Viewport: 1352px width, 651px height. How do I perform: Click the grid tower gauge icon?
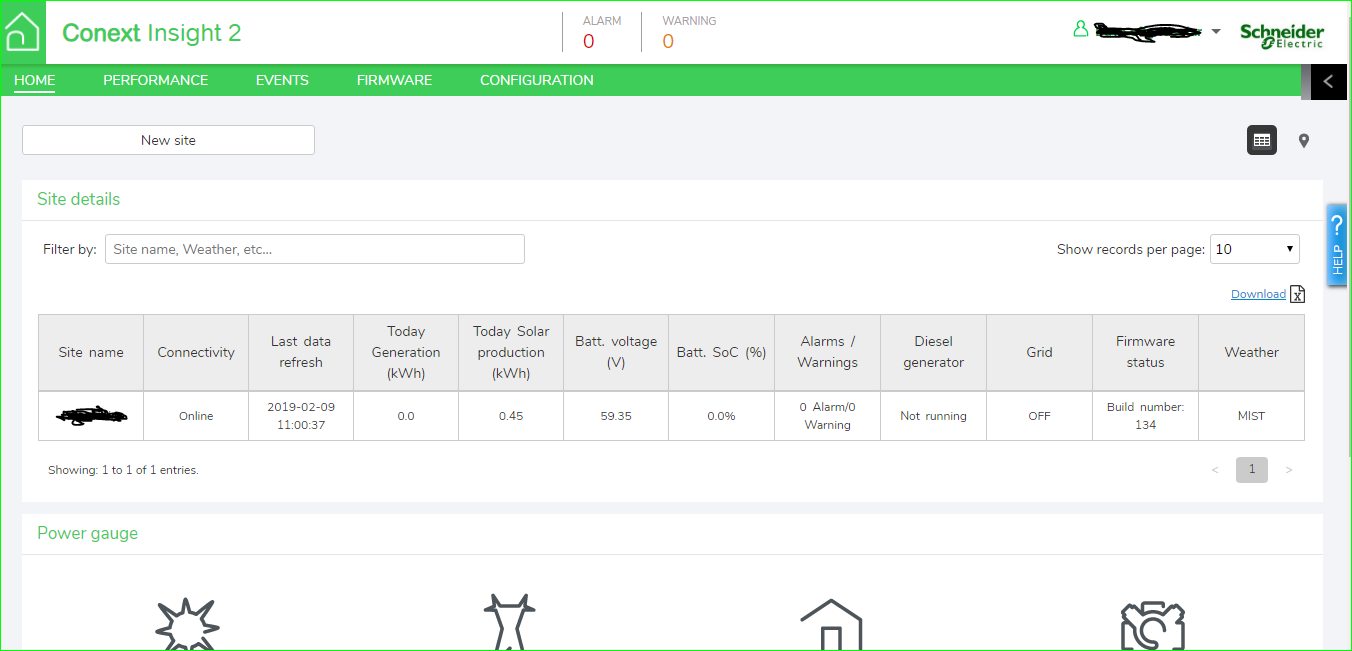coord(509,622)
